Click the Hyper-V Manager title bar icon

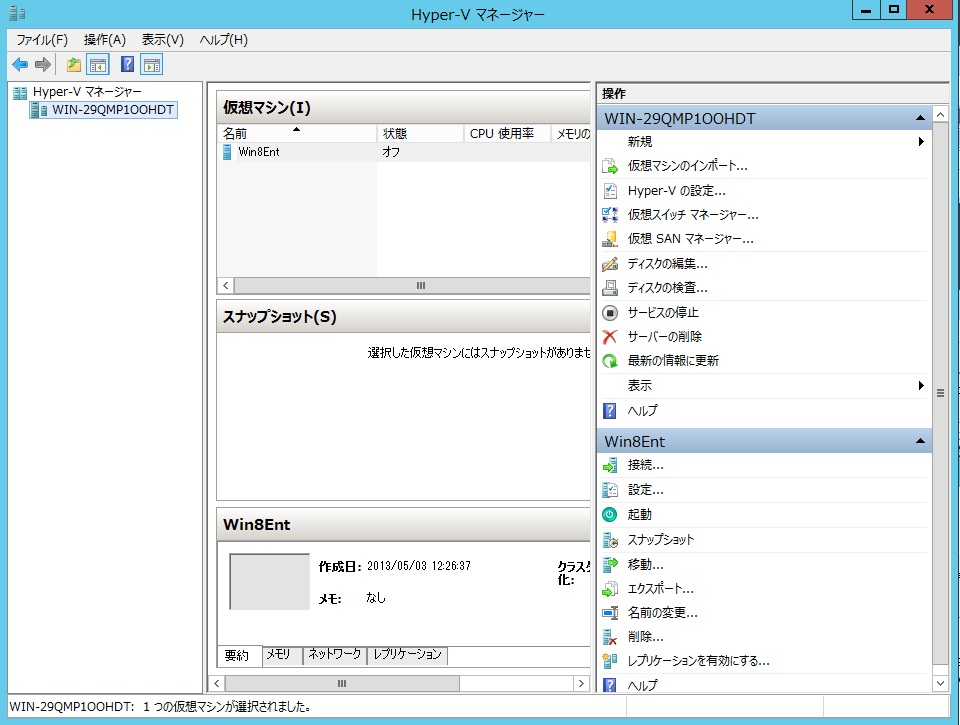pos(17,13)
